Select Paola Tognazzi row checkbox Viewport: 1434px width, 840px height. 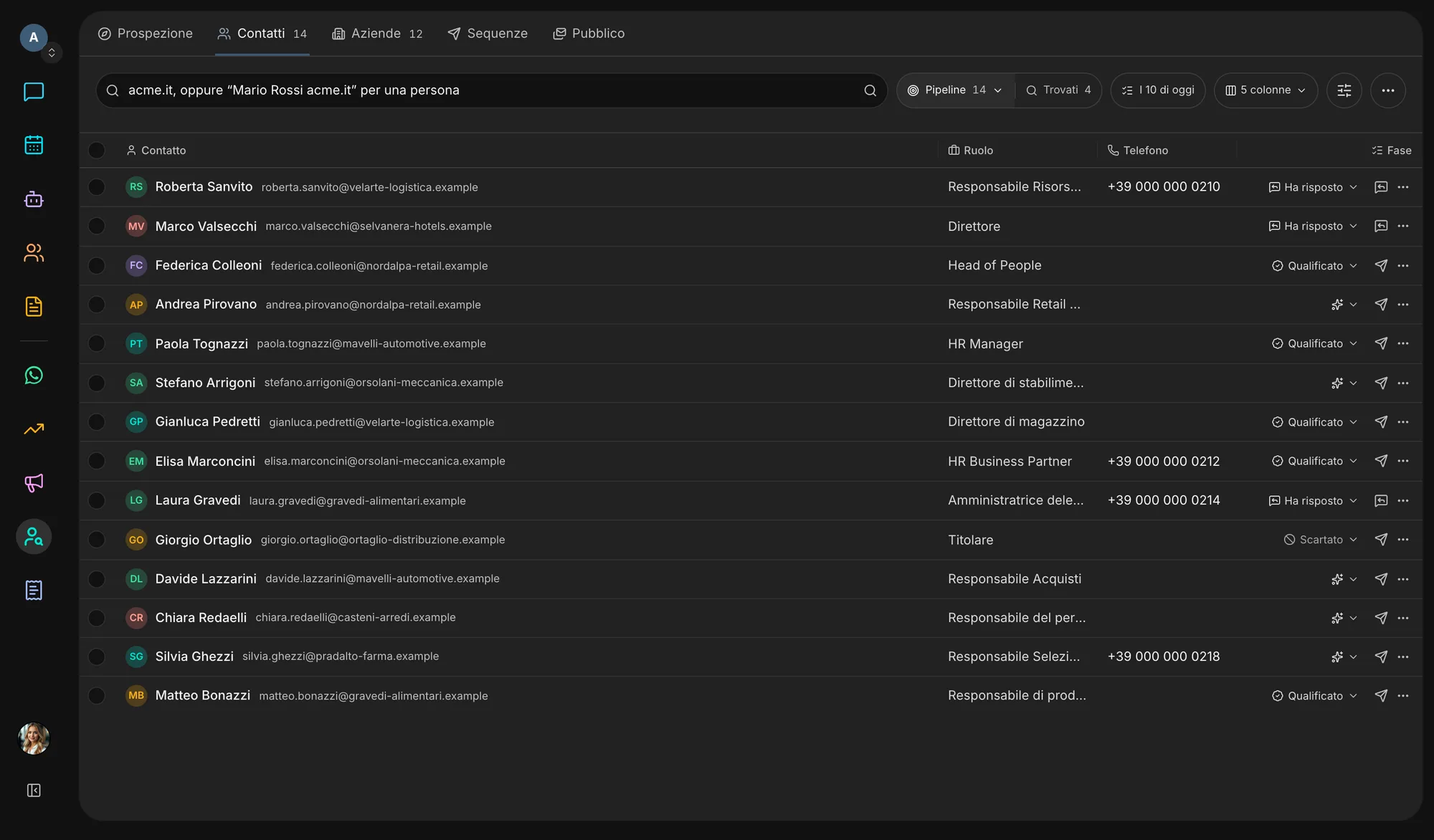click(97, 343)
